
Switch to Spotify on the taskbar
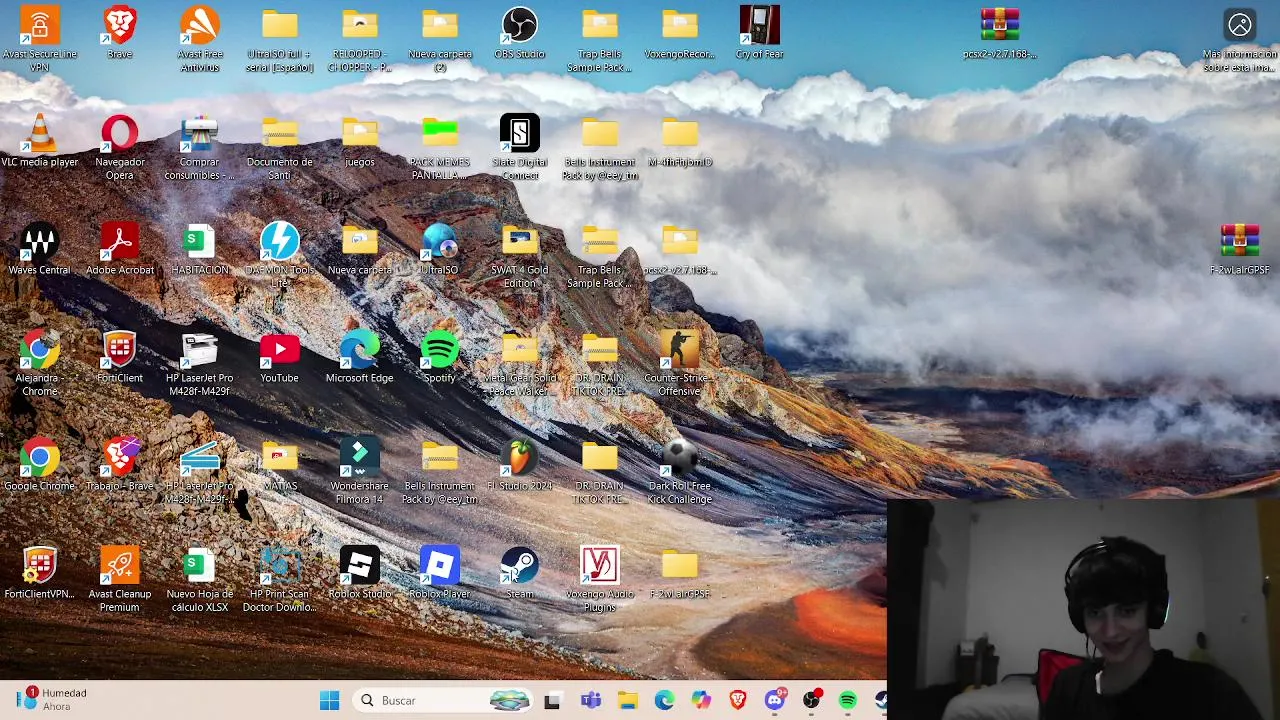click(x=848, y=700)
